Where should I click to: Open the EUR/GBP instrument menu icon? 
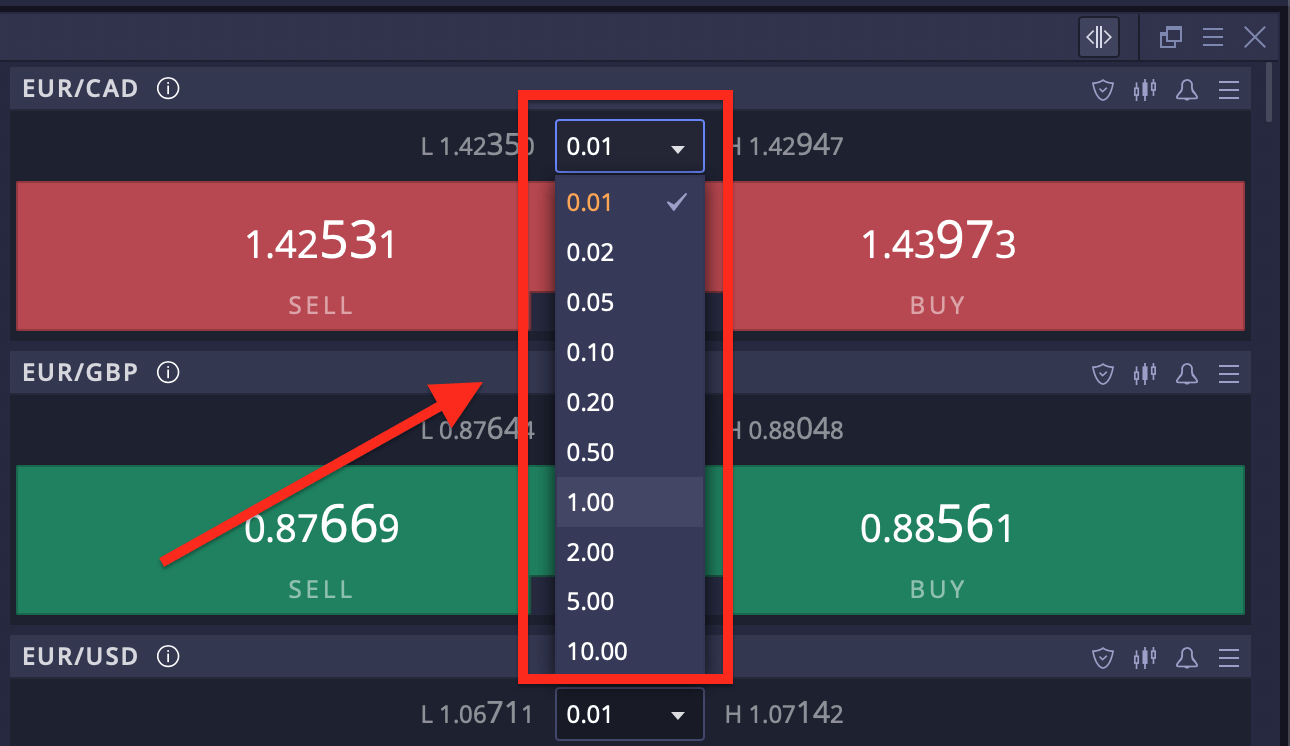1228,372
